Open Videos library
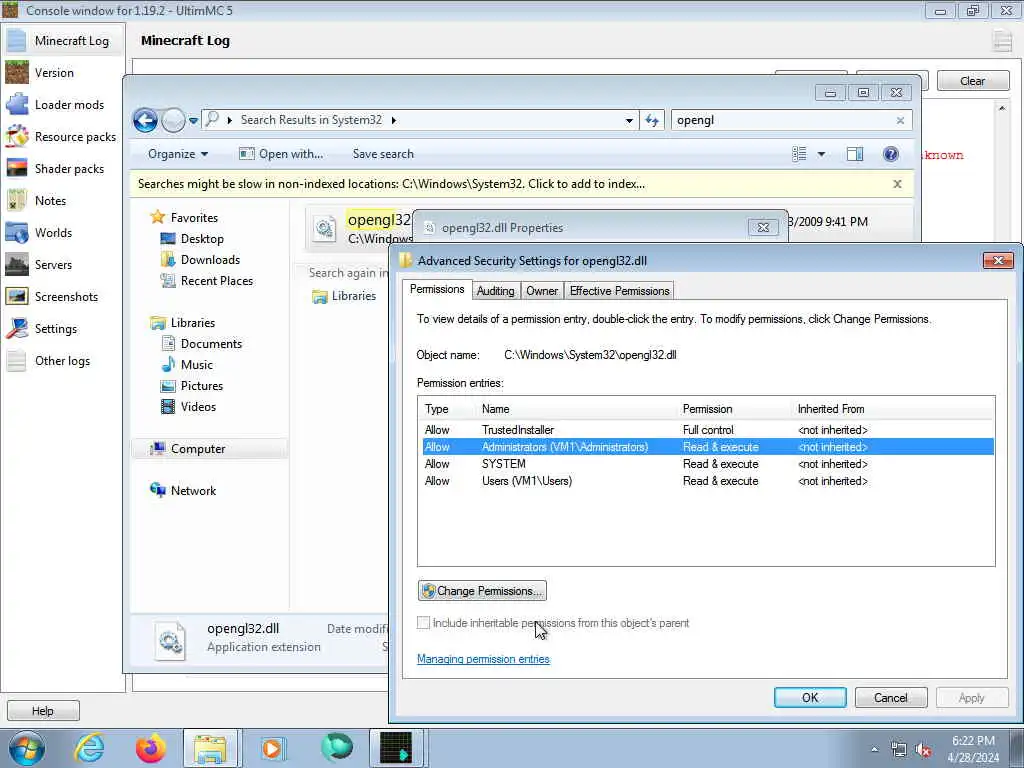 [198, 406]
